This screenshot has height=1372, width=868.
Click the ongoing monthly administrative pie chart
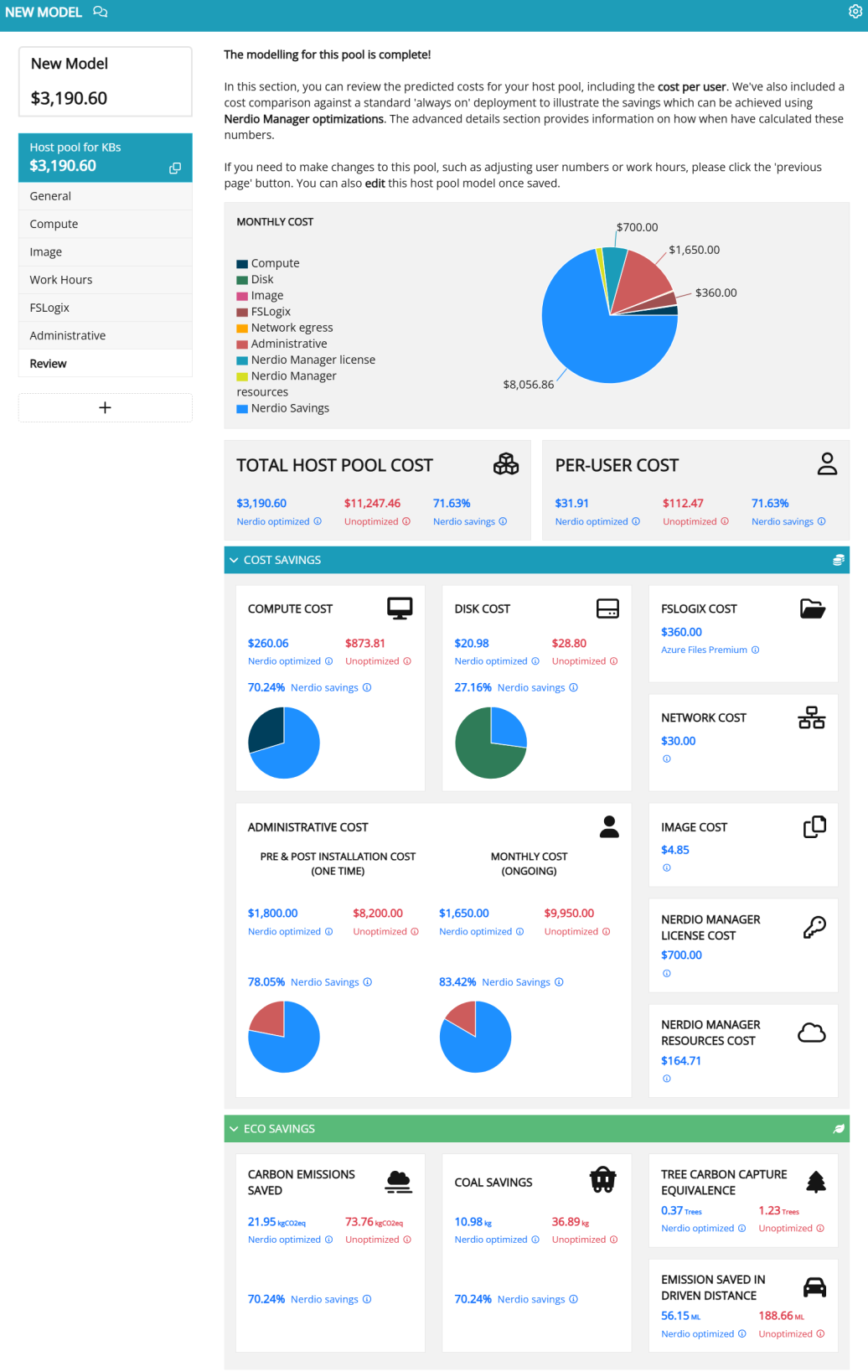click(475, 1037)
